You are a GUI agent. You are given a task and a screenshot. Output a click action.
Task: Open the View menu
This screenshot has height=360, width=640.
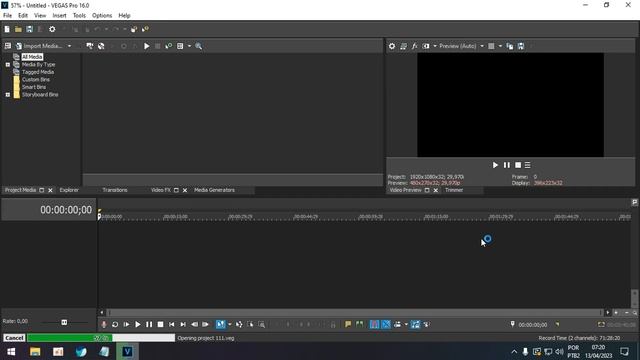(x=40, y=16)
